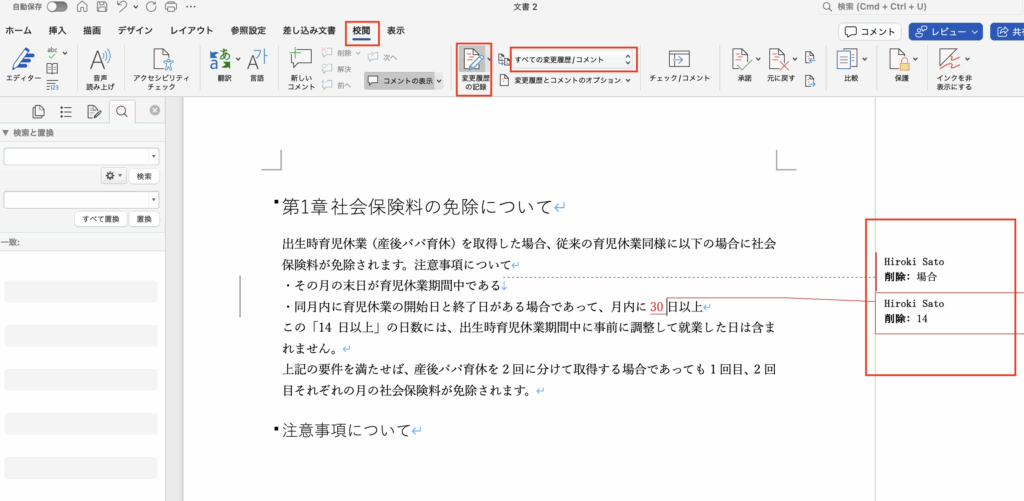The width and height of the screenshot is (1024, 501).
Task: Add a 新しいコメント new comment
Action: tap(302, 68)
